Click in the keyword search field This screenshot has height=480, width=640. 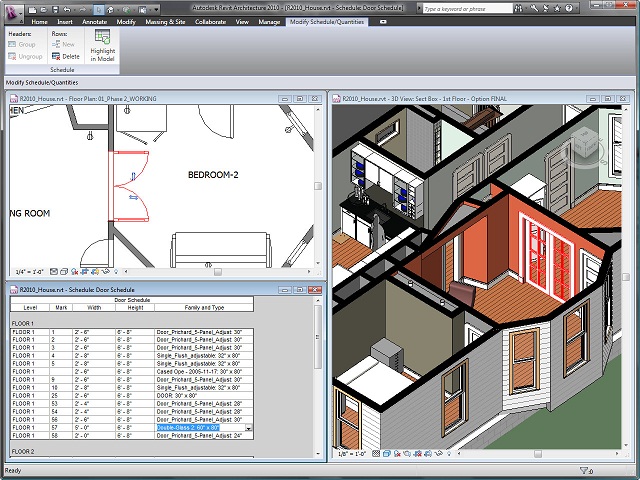[467, 9]
